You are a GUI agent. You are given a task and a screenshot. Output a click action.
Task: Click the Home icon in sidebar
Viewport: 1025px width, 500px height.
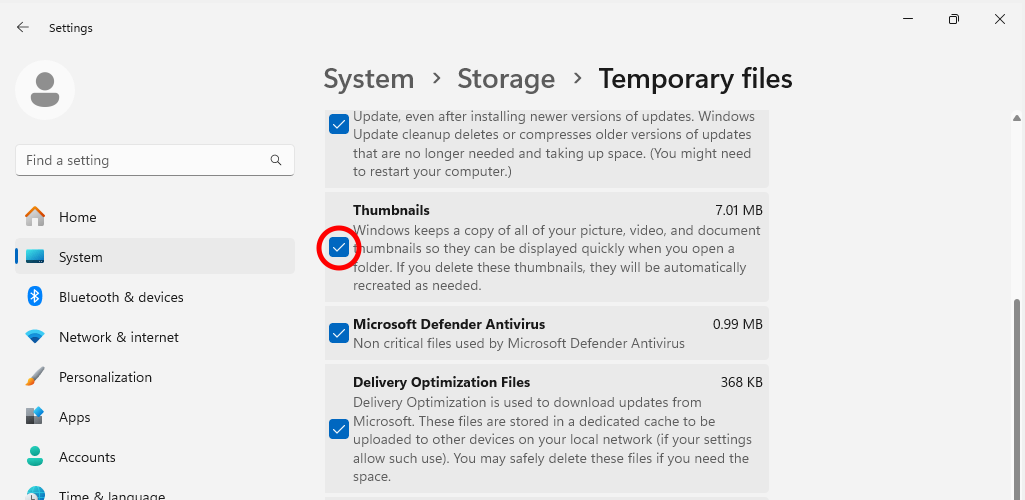click(x=35, y=217)
